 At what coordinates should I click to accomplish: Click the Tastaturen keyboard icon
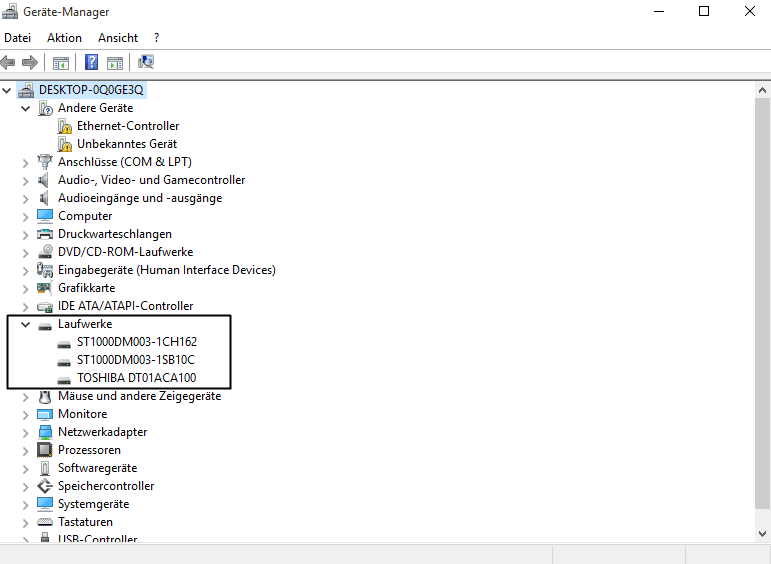click(x=45, y=522)
